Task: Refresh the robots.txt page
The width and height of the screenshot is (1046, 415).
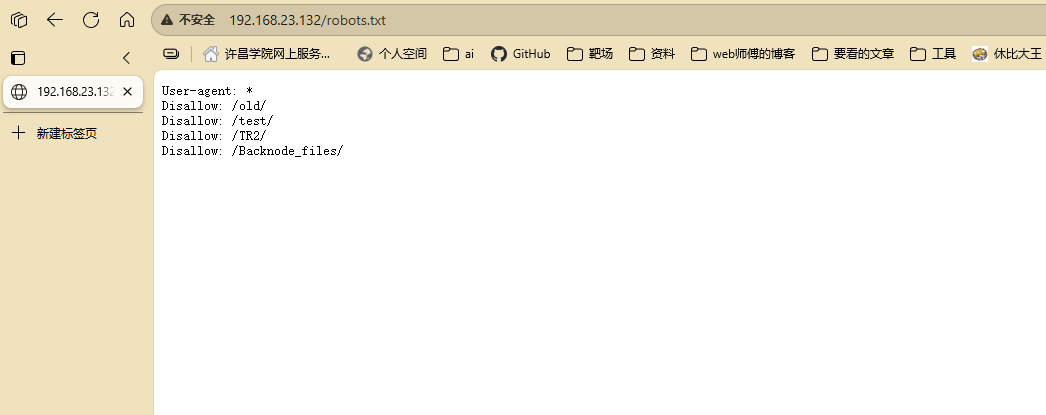Action: tap(91, 20)
